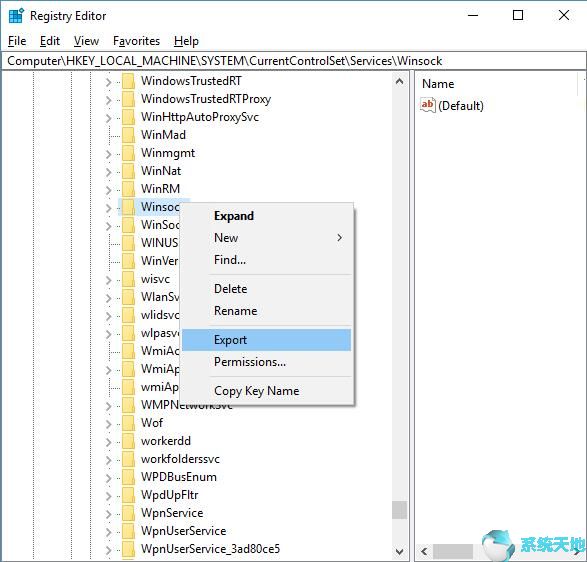The height and width of the screenshot is (562, 587).
Task: Click the tree scrollbar up arrow
Action: coord(399,81)
